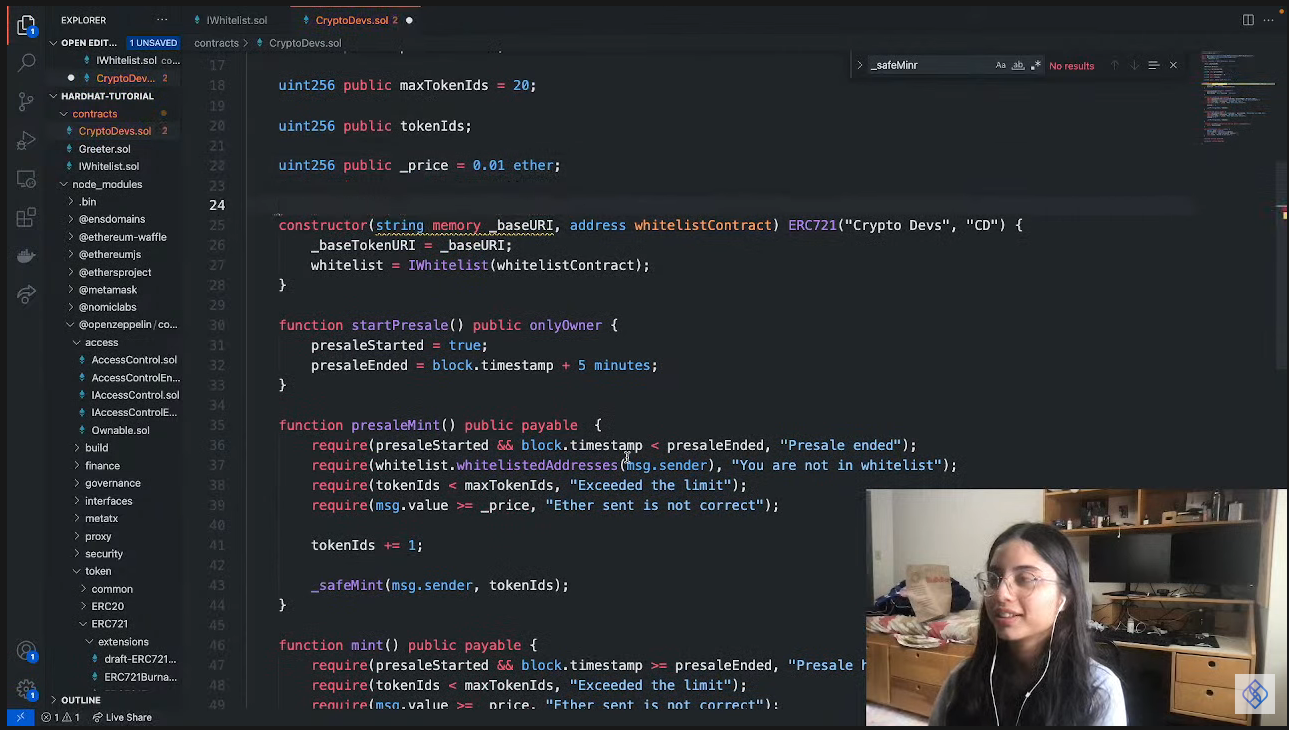This screenshot has width=1289, height=730.
Task: Expand the Replace toggle chevron in find widget
Action: 859,65
